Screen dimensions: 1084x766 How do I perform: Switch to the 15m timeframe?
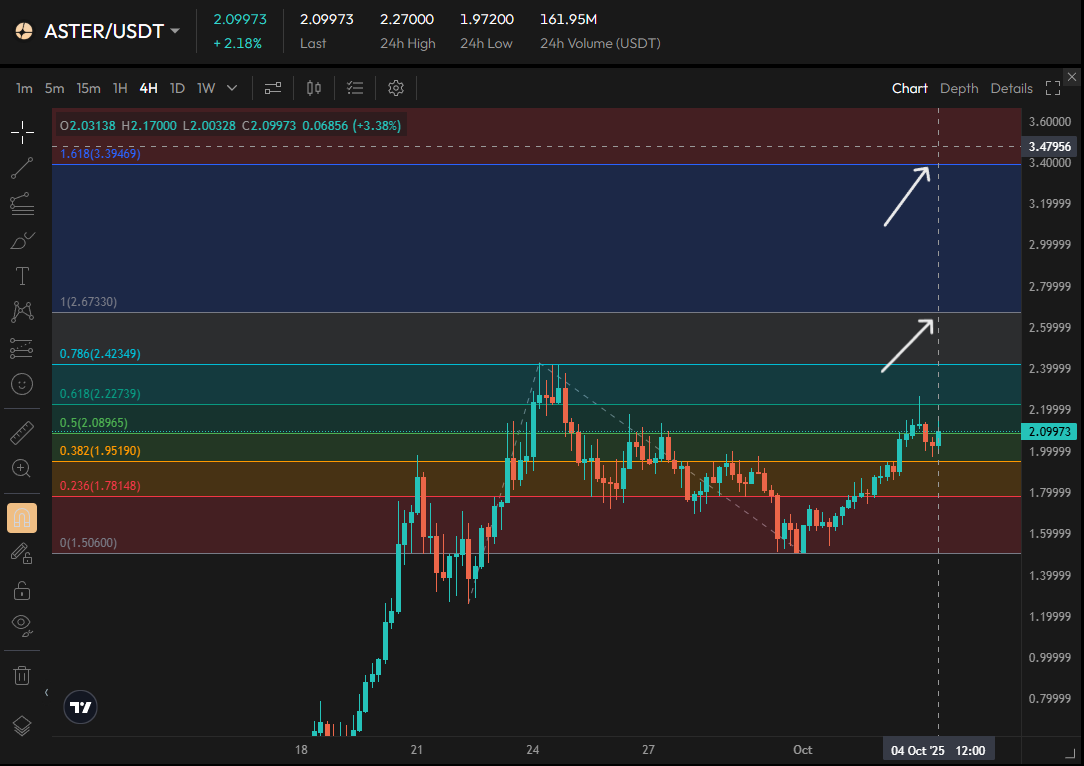tap(88, 88)
